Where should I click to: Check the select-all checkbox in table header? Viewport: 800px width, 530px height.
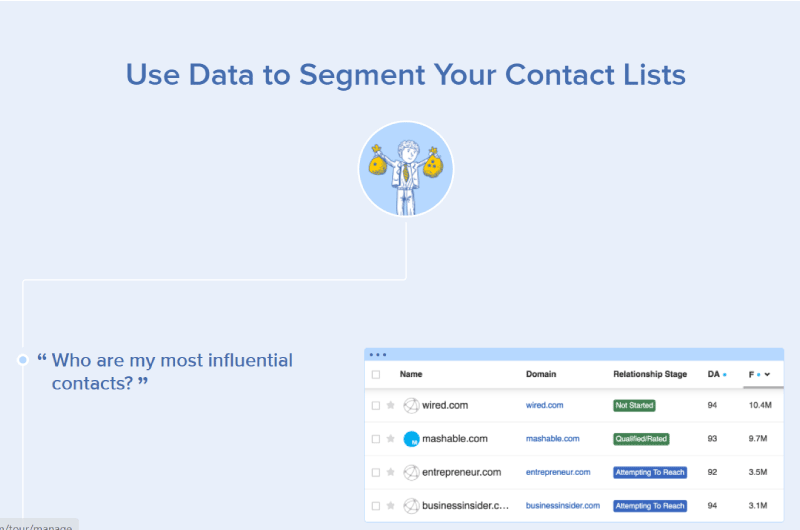(376, 374)
